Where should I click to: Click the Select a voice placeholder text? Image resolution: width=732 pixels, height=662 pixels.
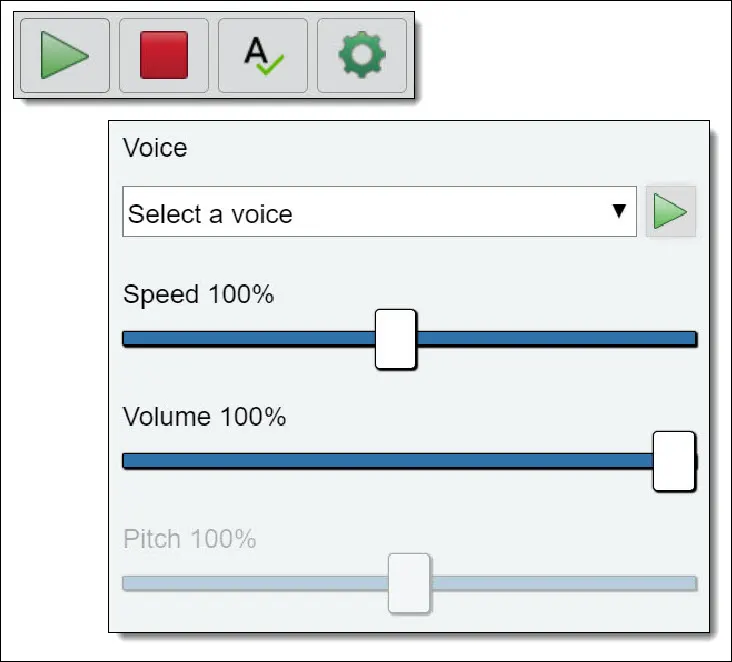click(x=210, y=214)
